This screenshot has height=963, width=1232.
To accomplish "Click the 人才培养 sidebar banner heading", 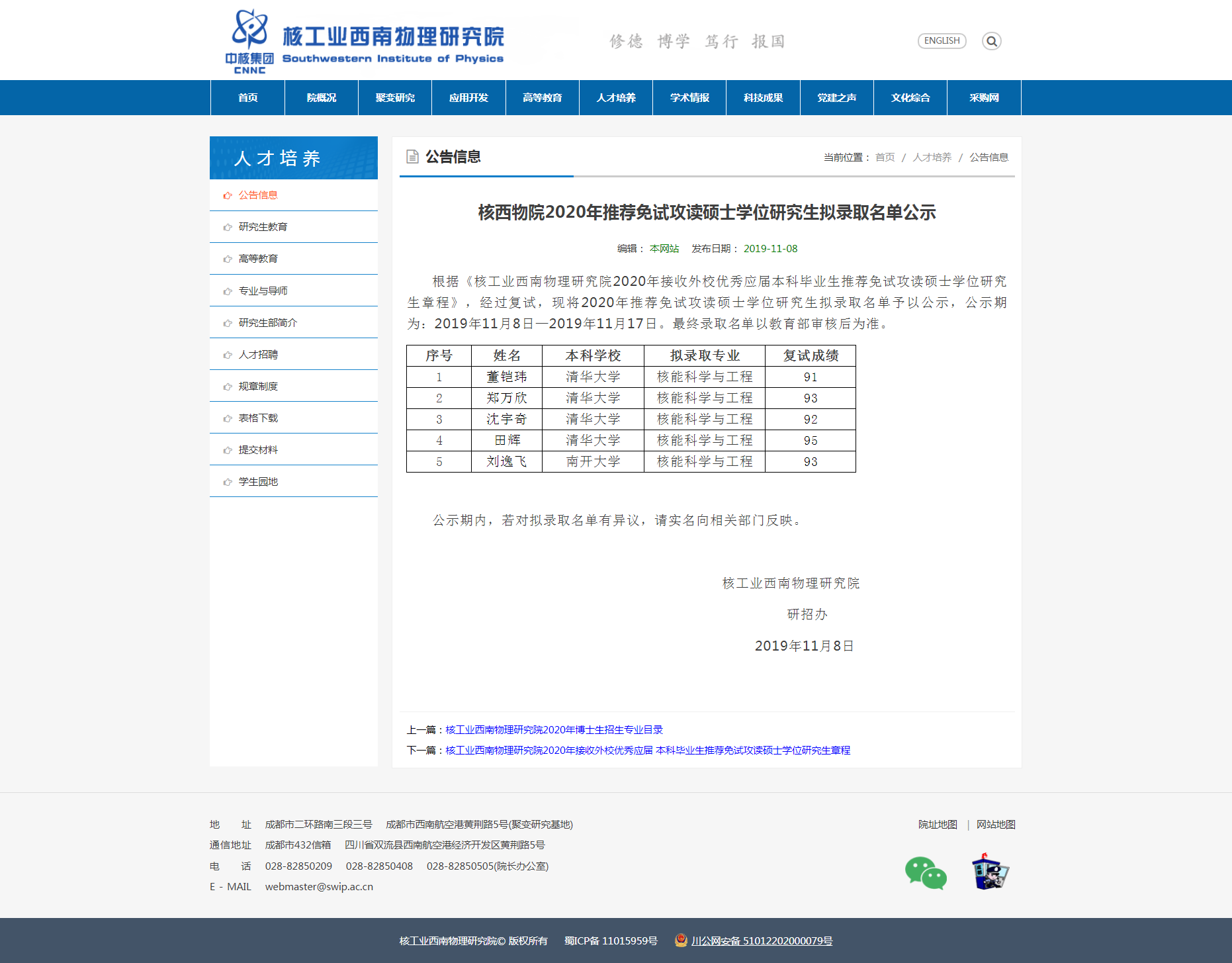I will [294, 158].
